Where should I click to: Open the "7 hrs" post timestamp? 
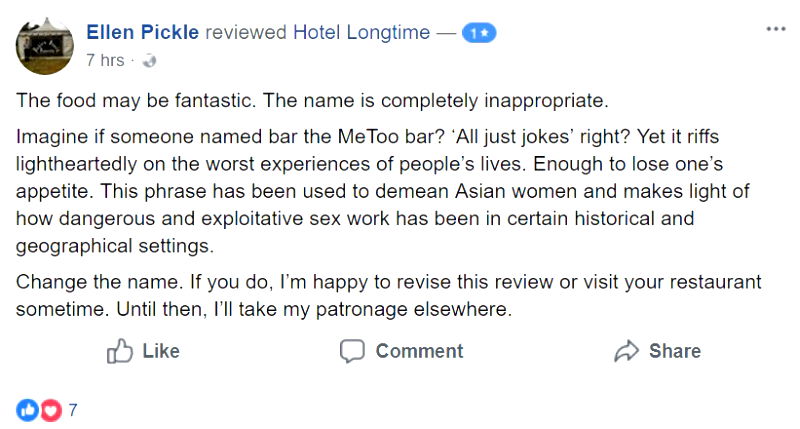tap(105, 60)
